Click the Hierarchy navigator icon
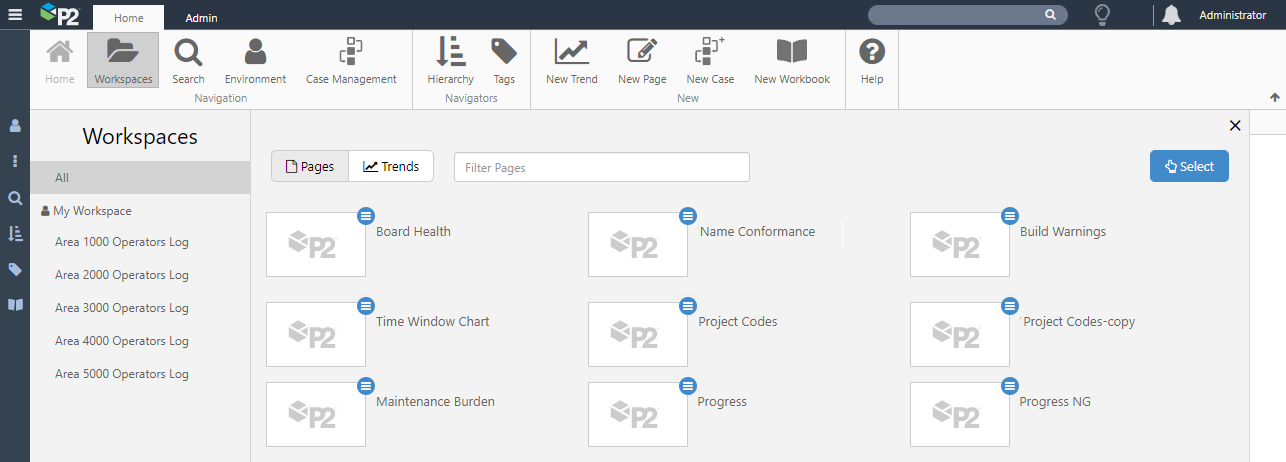Screen dimensions: 1286x462 (450, 60)
